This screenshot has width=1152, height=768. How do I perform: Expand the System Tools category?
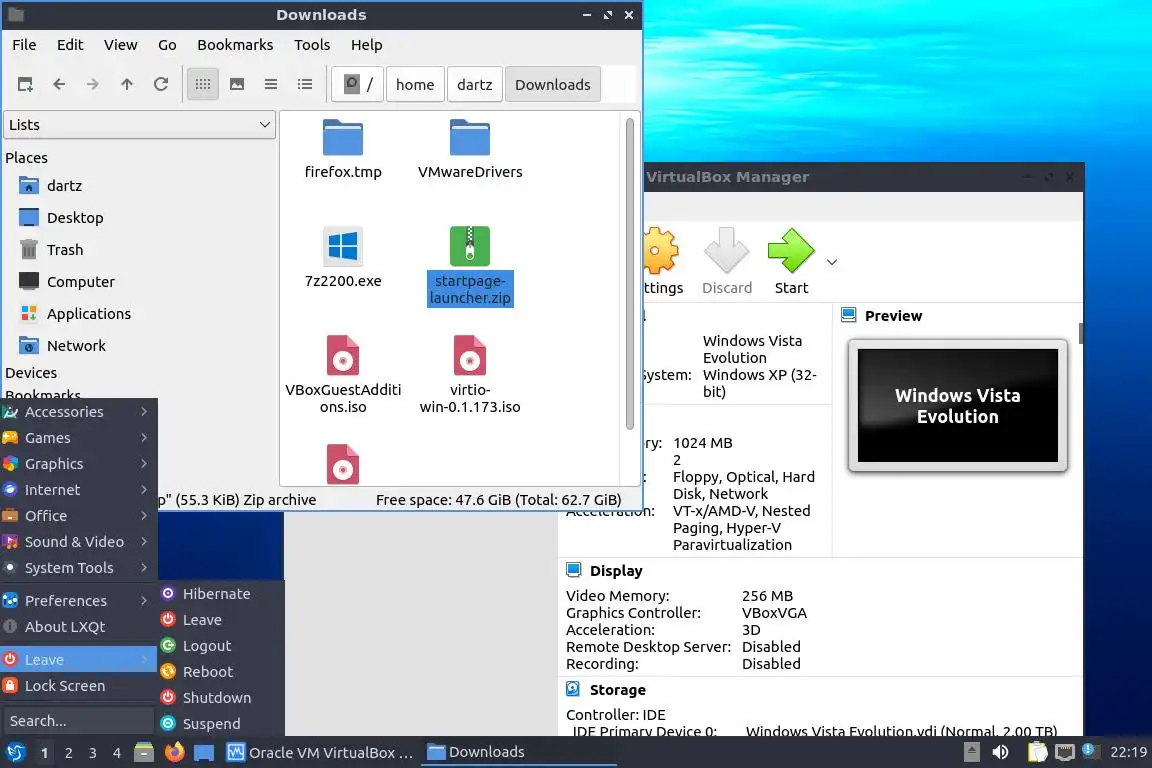pos(79,568)
